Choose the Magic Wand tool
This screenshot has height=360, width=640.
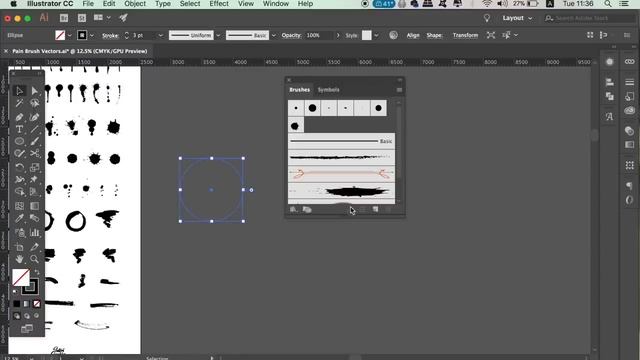click(19, 103)
